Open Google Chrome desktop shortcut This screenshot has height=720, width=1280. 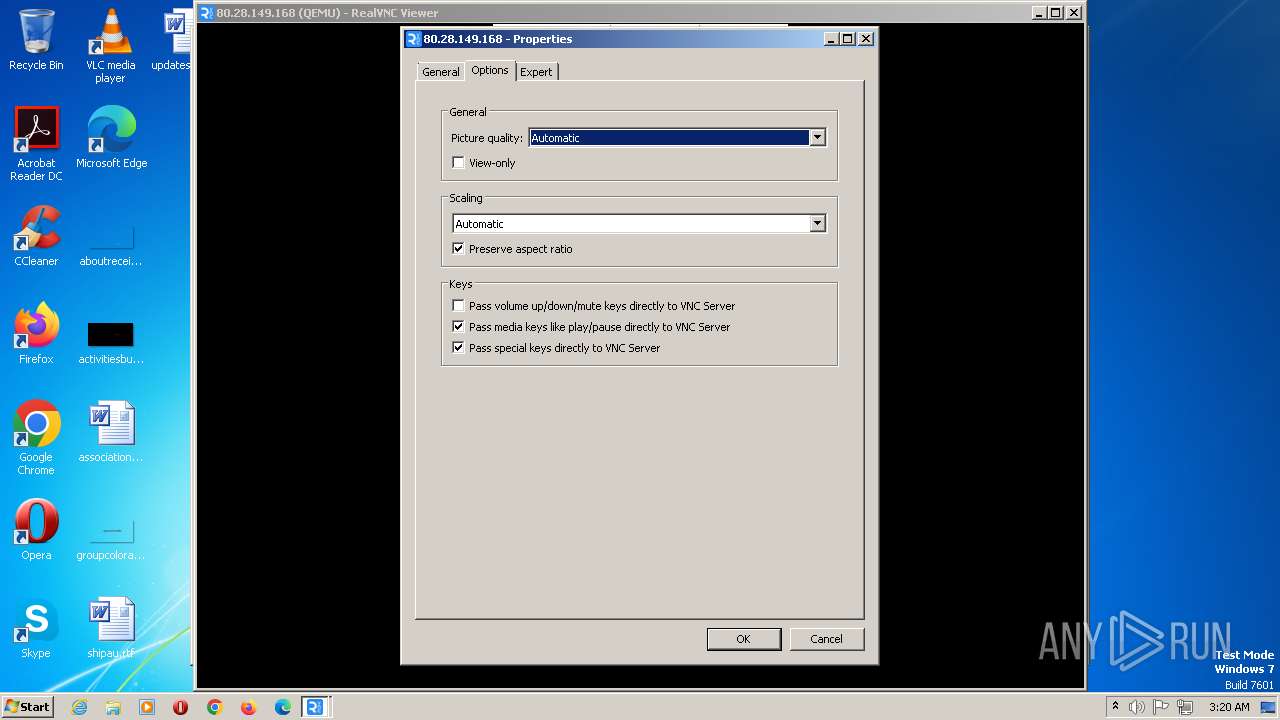click(36, 438)
